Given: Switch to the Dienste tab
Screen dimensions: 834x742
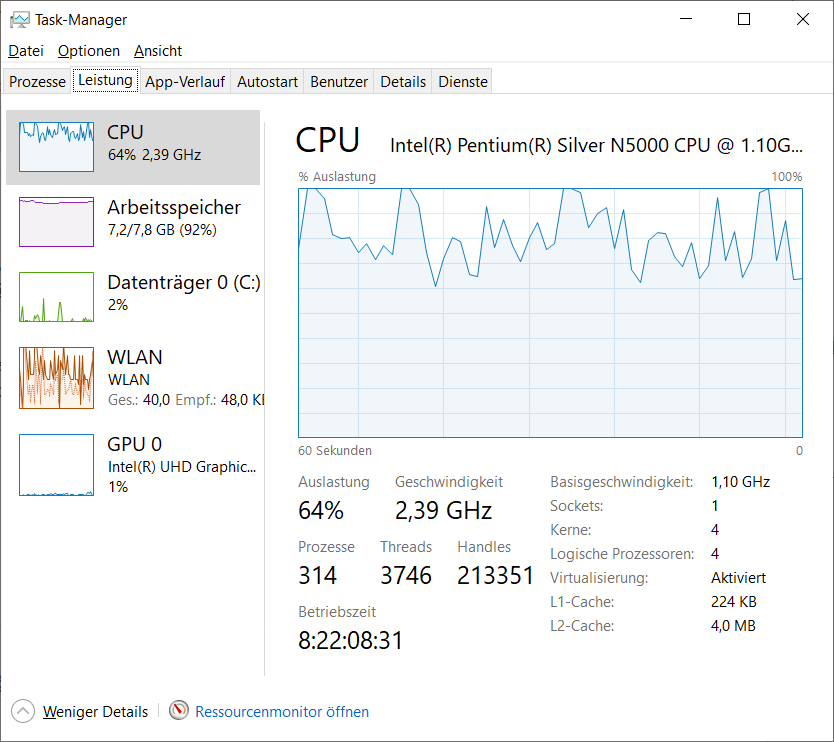Looking at the screenshot, I should tap(462, 81).
